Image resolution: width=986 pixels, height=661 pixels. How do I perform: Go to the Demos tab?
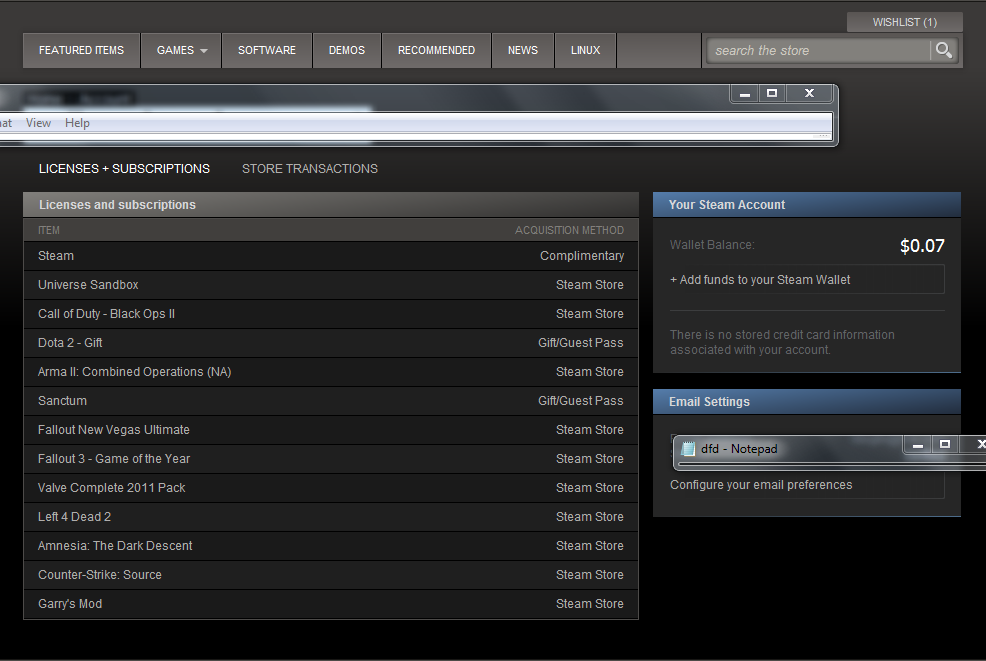[346, 50]
